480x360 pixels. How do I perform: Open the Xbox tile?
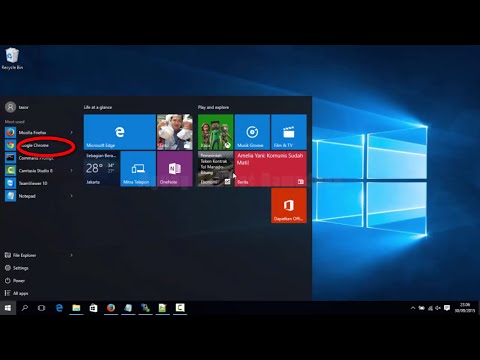[216, 132]
